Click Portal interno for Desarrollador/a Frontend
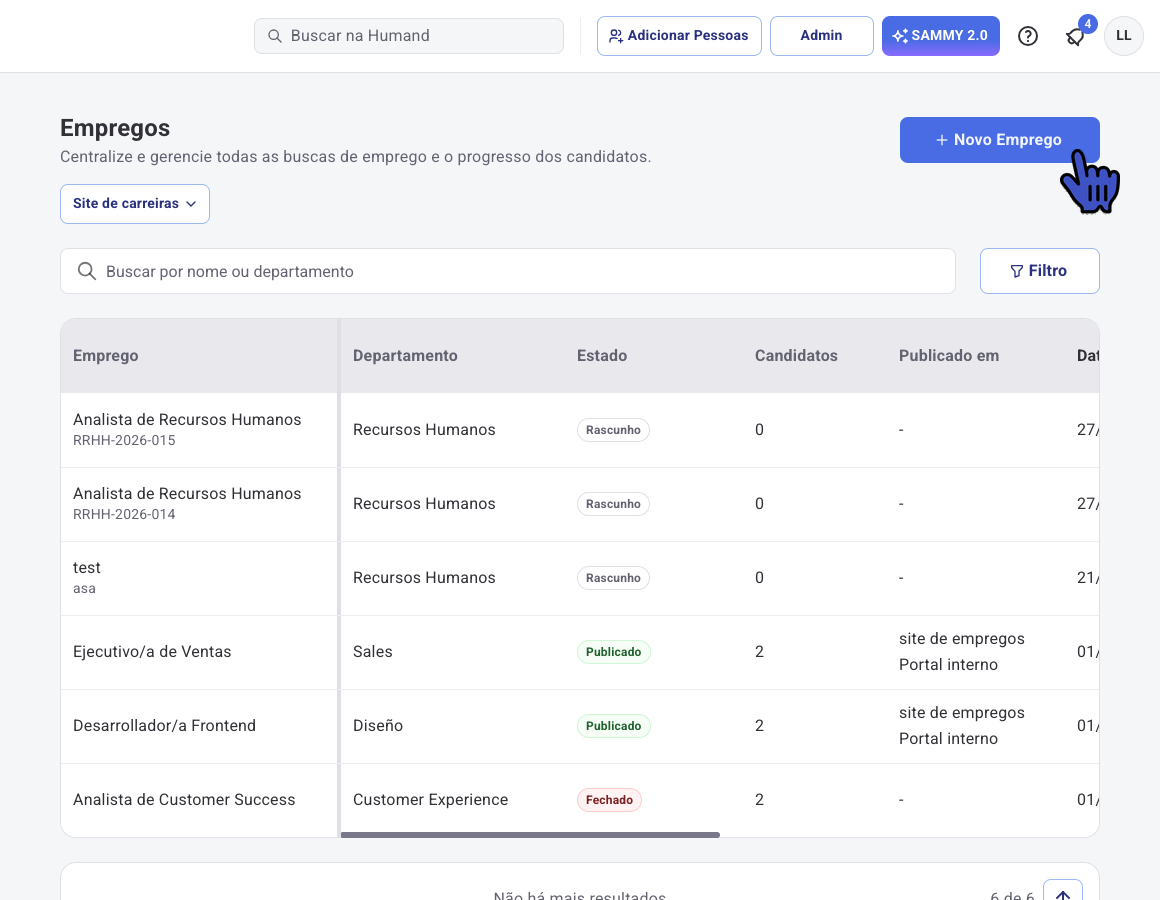 point(948,739)
